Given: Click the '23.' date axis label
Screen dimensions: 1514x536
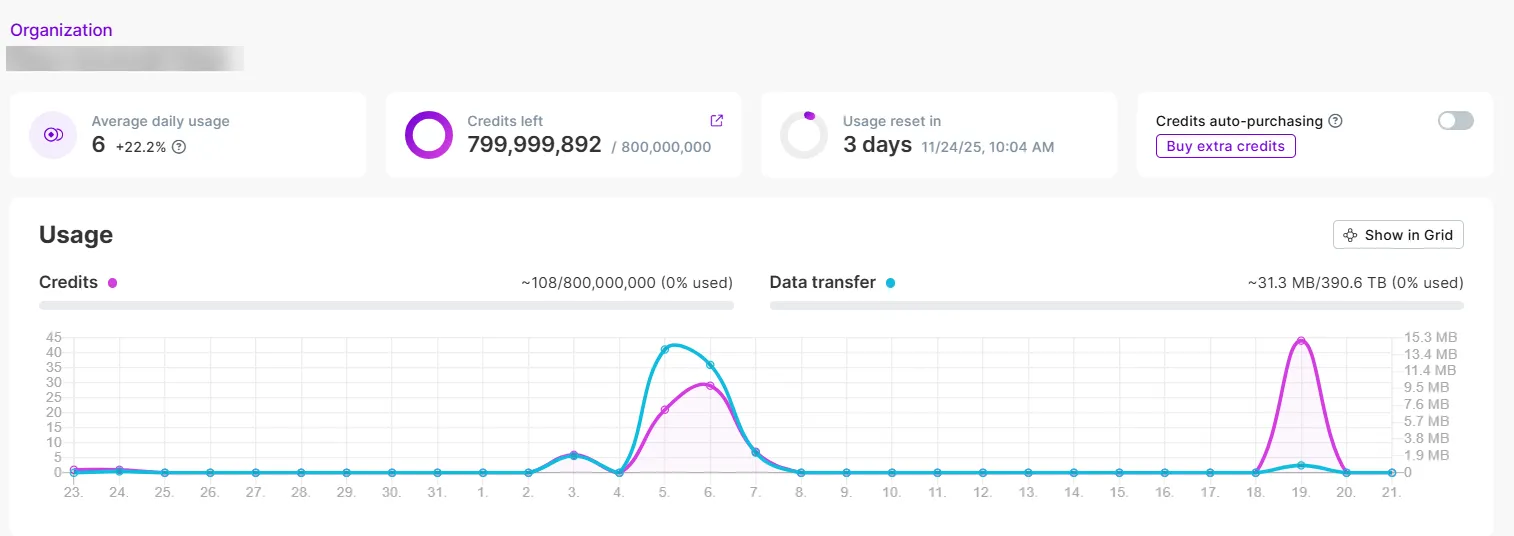Looking at the screenshot, I should tap(73, 493).
